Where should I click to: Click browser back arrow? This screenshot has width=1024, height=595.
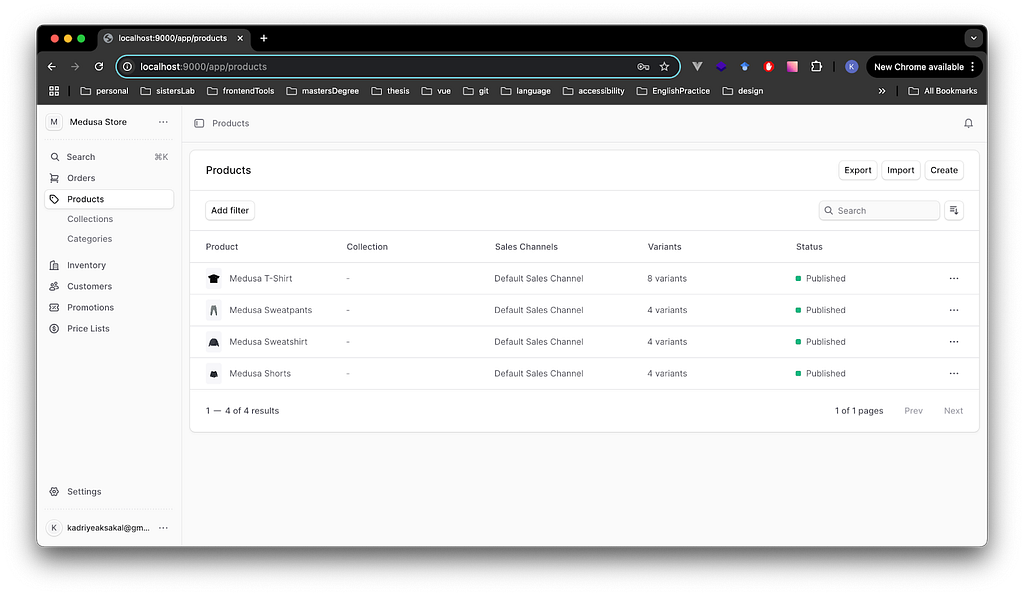pos(52,67)
